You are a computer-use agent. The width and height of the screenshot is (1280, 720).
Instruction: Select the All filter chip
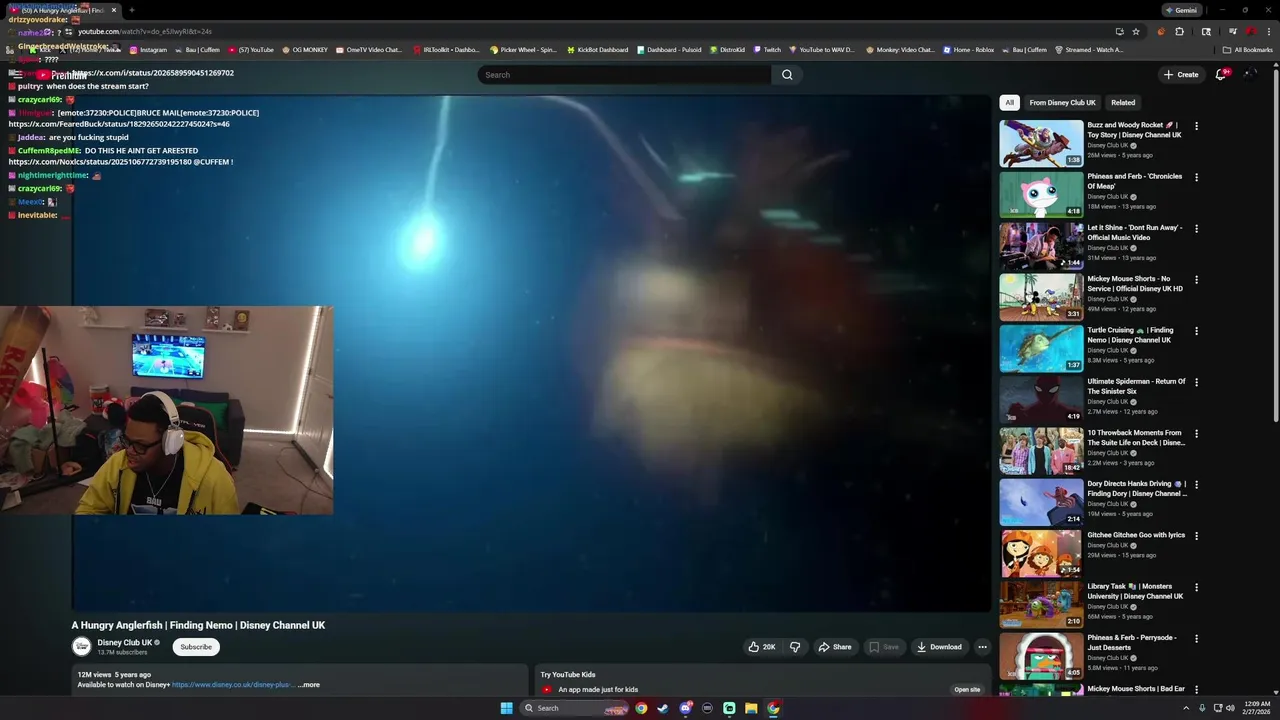point(1010,103)
